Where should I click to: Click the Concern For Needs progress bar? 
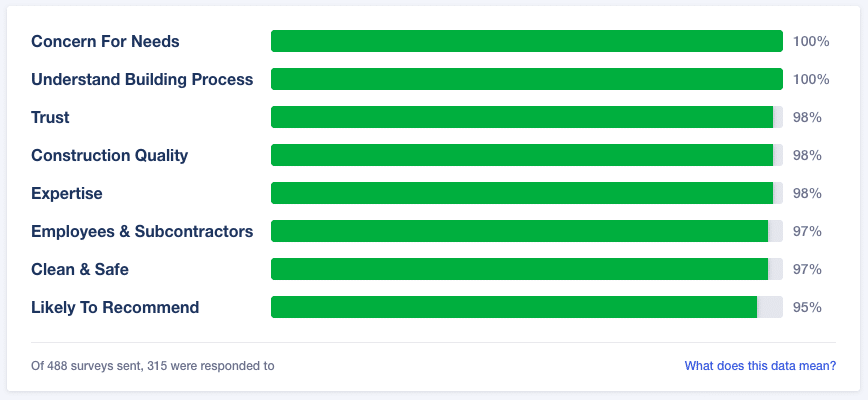(527, 41)
